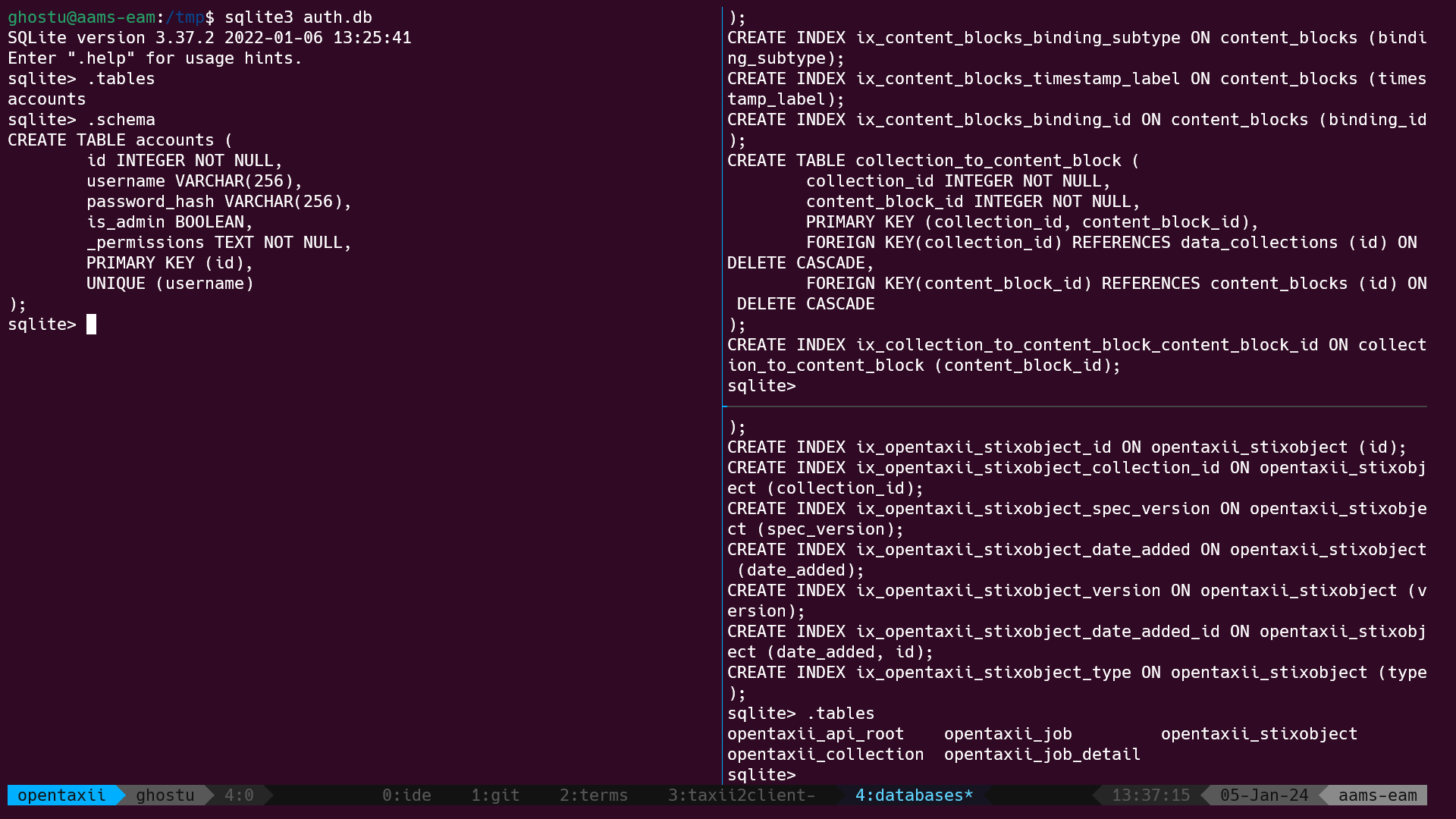Click ix_content_blocks_timestamp_label index name
Viewport: 1456px width, 819px height.
tap(1018, 79)
